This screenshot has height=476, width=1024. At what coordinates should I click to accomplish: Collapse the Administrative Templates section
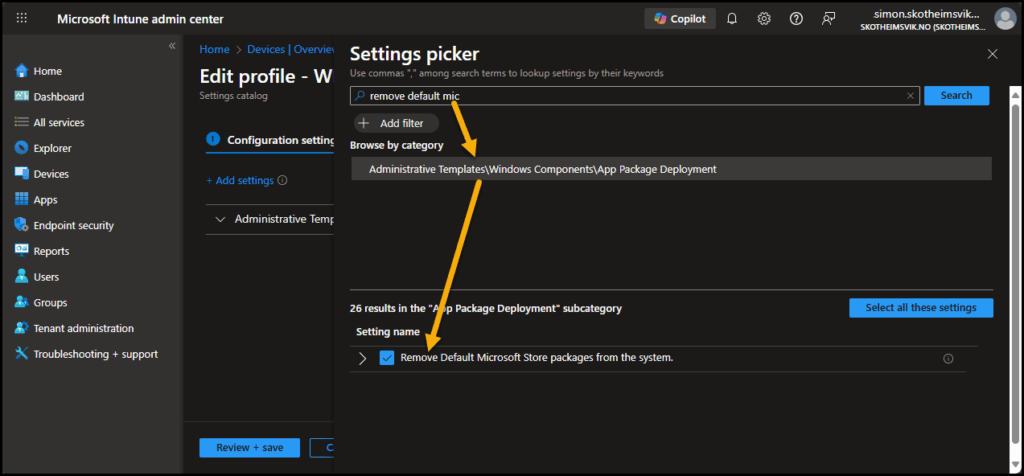220,219
